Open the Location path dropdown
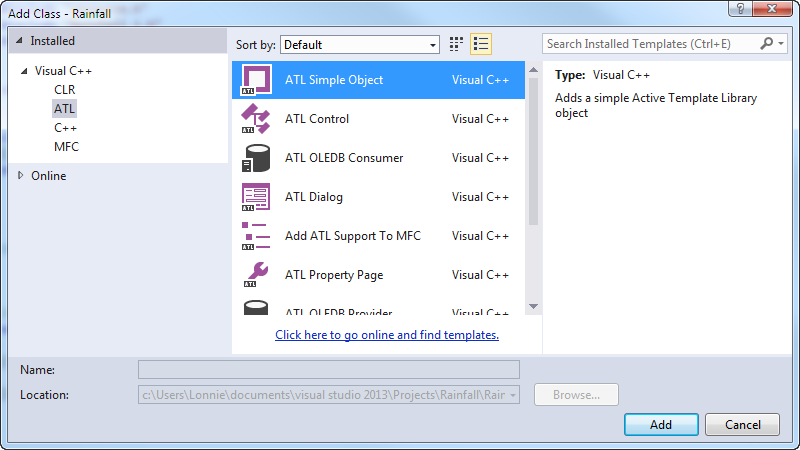 tap(513, 395)
